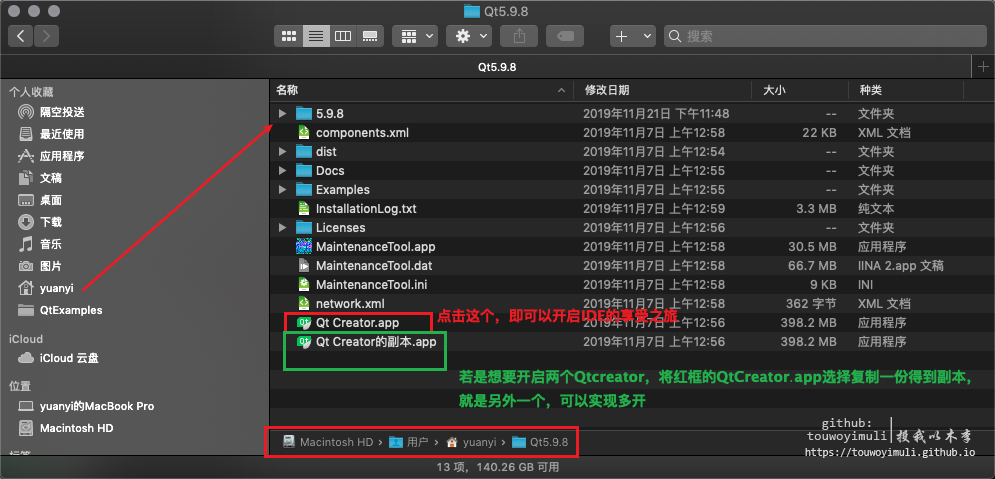995x479 pixels.
Task: Switch to column view mode
Action: pos(343,36)
